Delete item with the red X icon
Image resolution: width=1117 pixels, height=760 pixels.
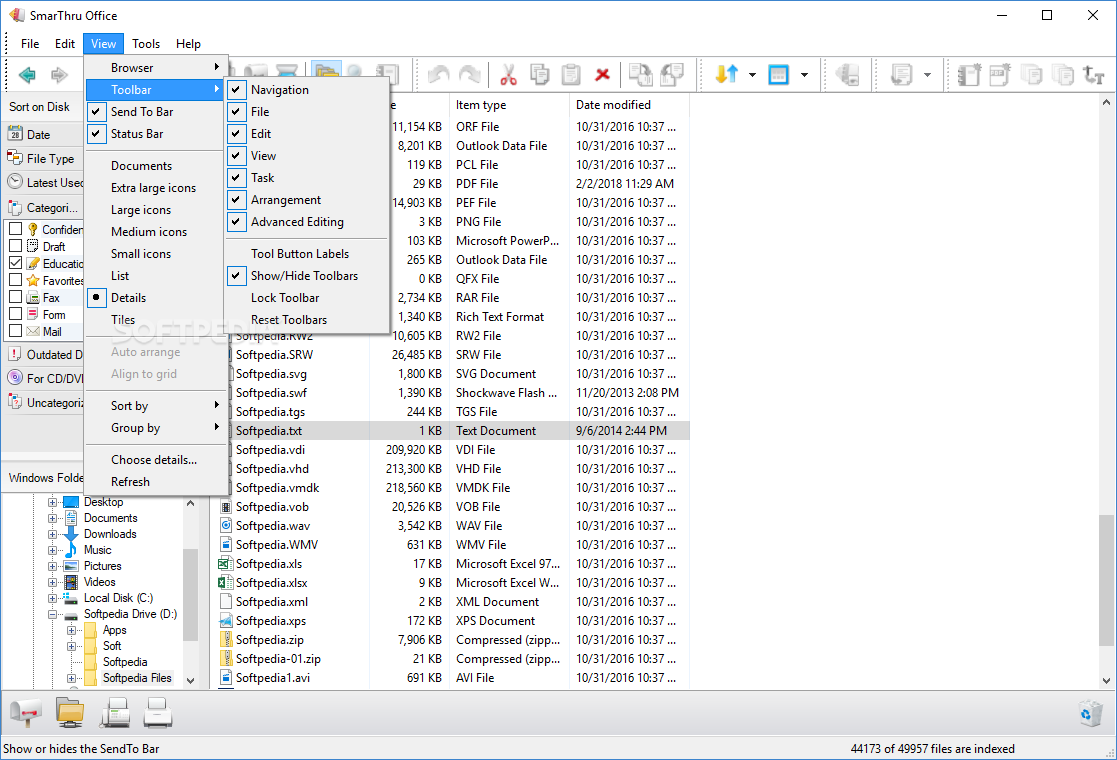[x=603, y=74]
